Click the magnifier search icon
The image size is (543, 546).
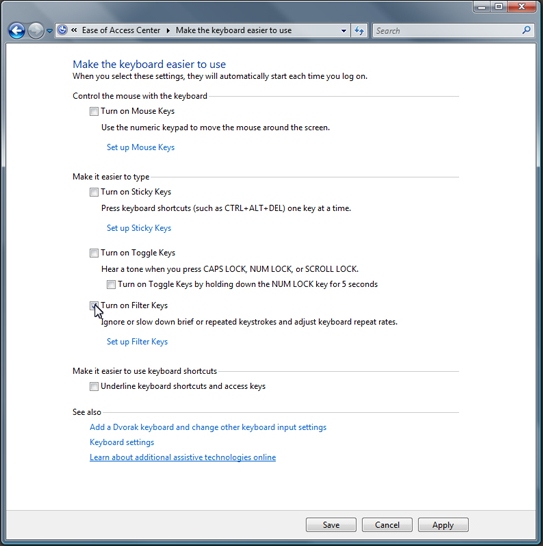[526, 30]
